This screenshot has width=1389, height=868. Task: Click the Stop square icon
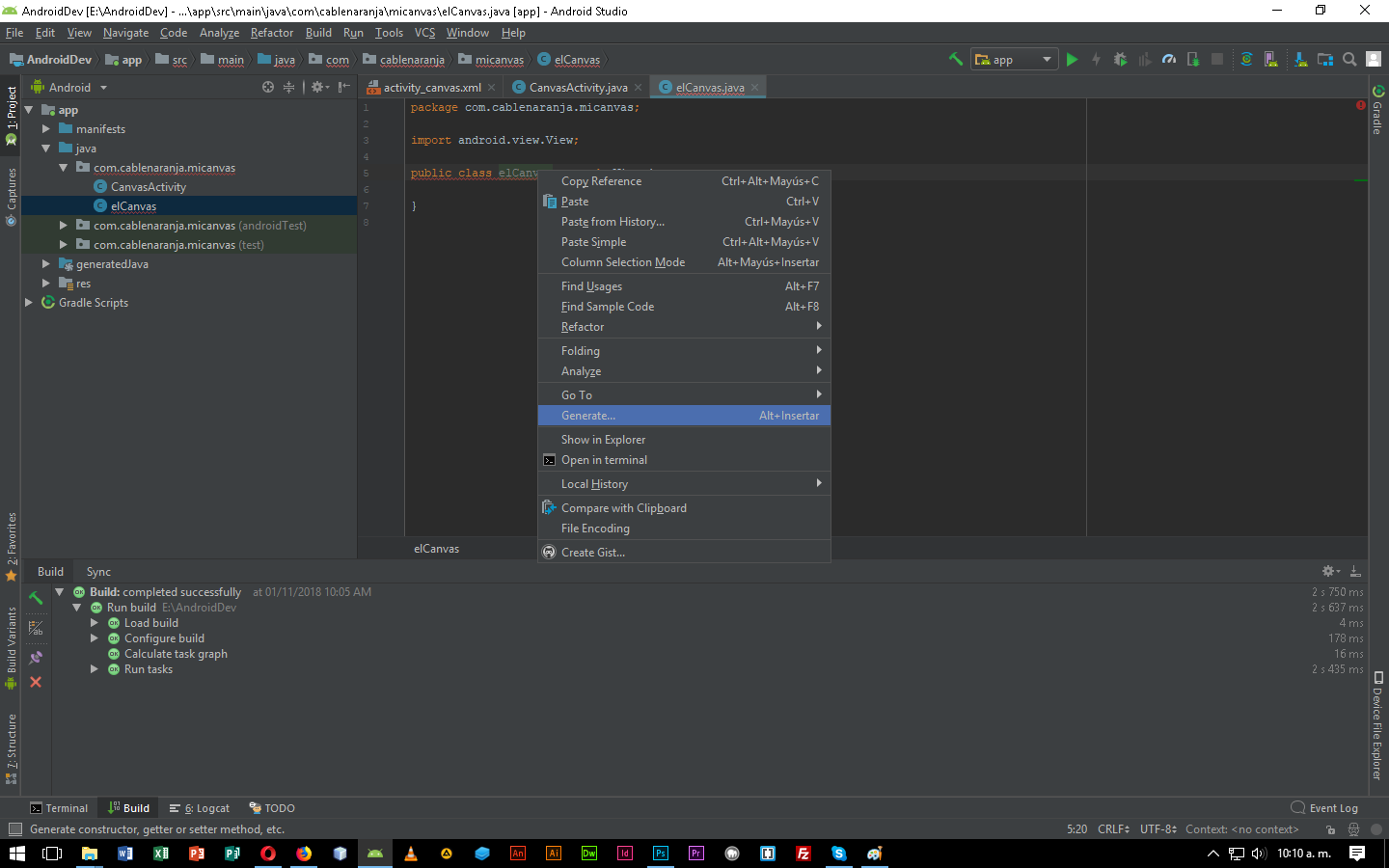[1217, 59]
